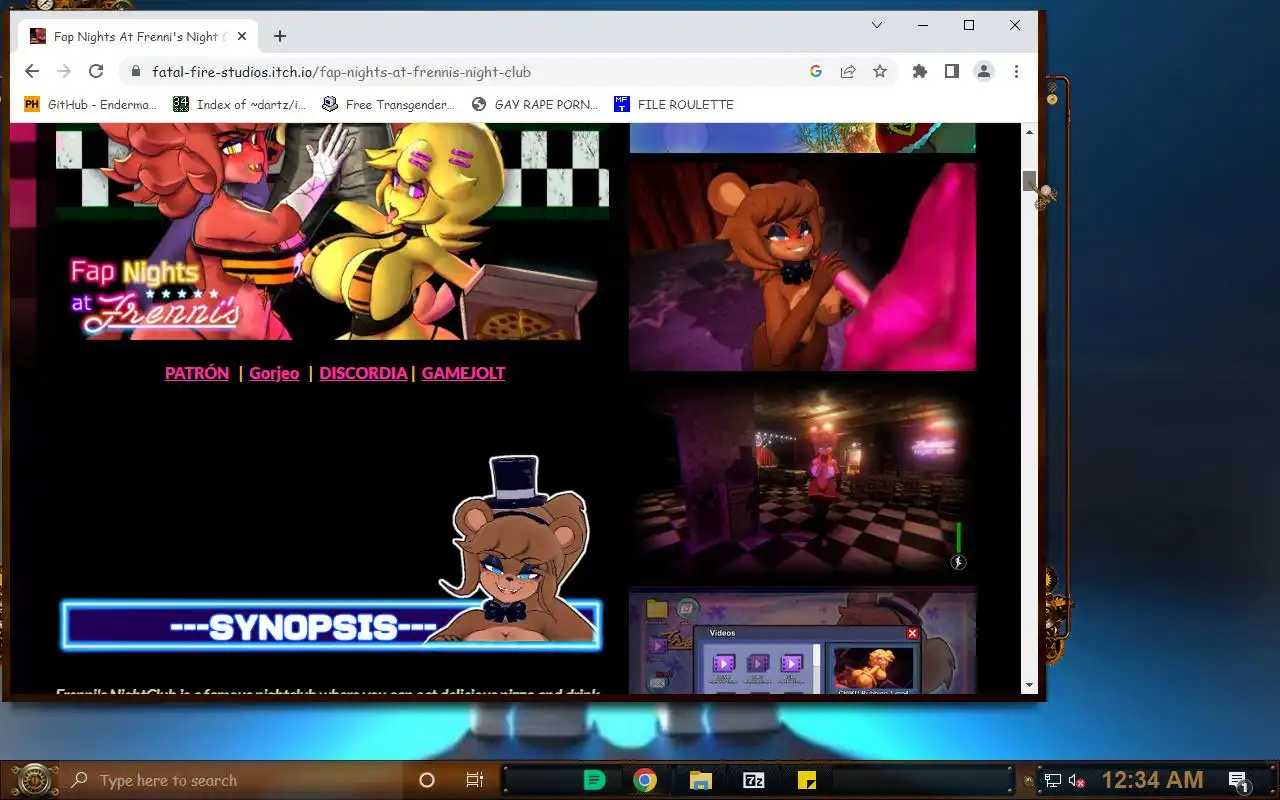Open the Free Transgender... bookmark
Image resolution: width=1280 pixels, height=800 pixels.
389,104
